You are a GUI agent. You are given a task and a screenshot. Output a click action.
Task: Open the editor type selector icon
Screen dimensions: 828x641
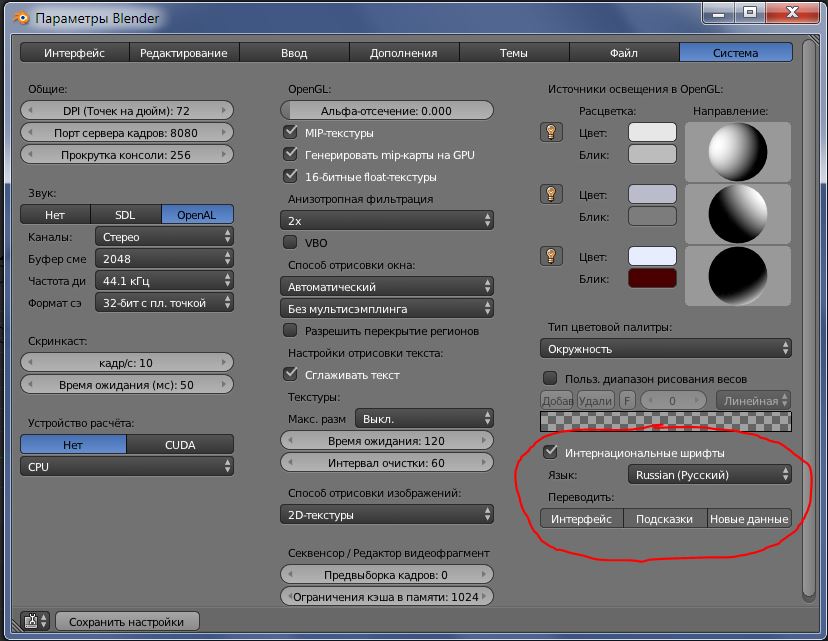[x=34, y=621]
